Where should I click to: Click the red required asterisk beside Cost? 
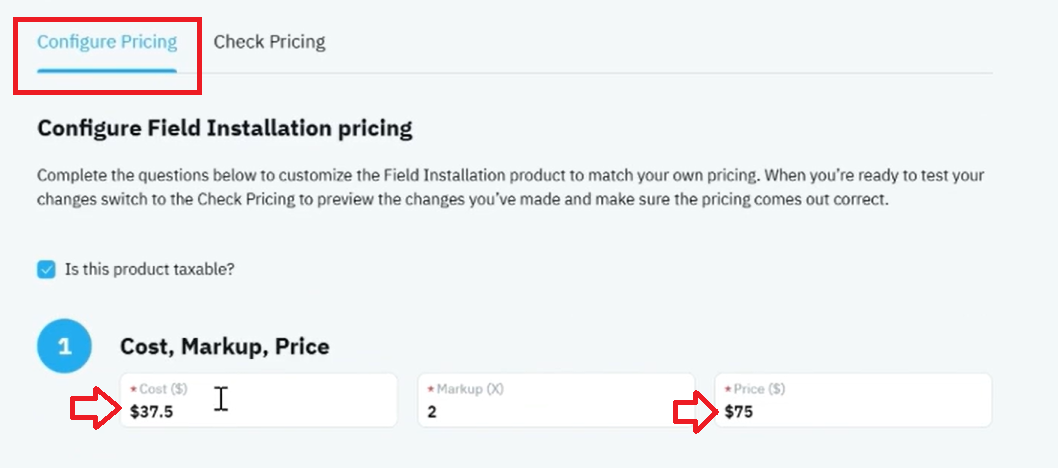133,390
